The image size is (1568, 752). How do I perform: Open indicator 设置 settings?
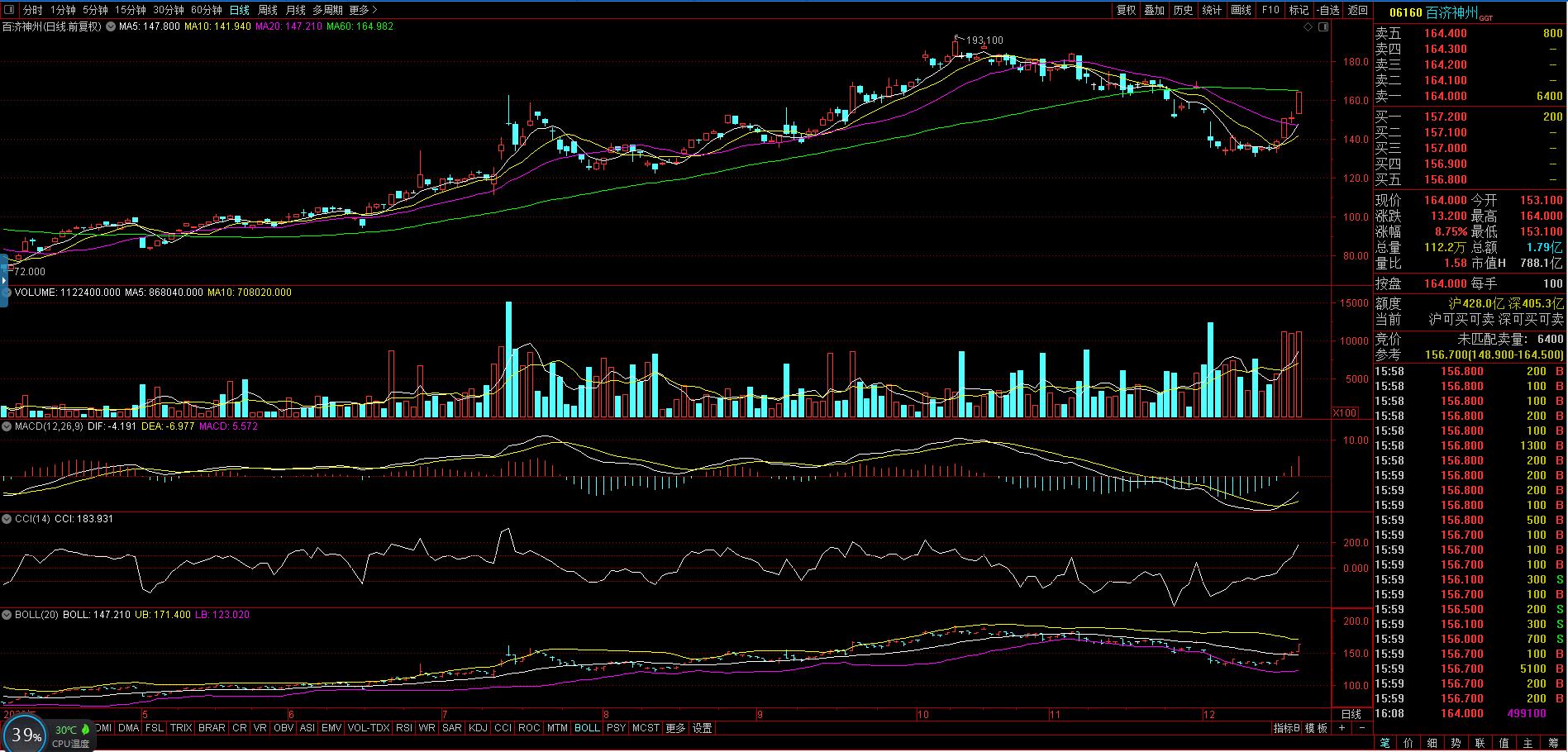point(702,728)
